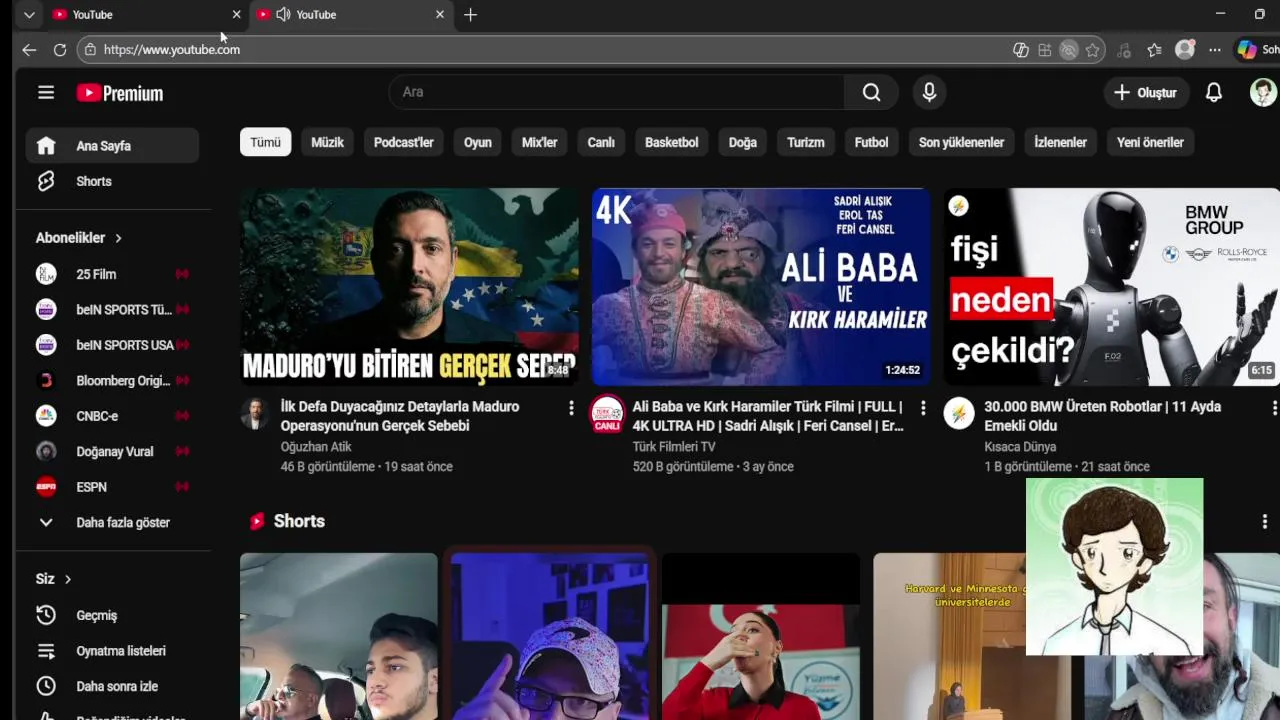
Task: Open Kısaca Dünya channel link
Action: click(1020, 447)
